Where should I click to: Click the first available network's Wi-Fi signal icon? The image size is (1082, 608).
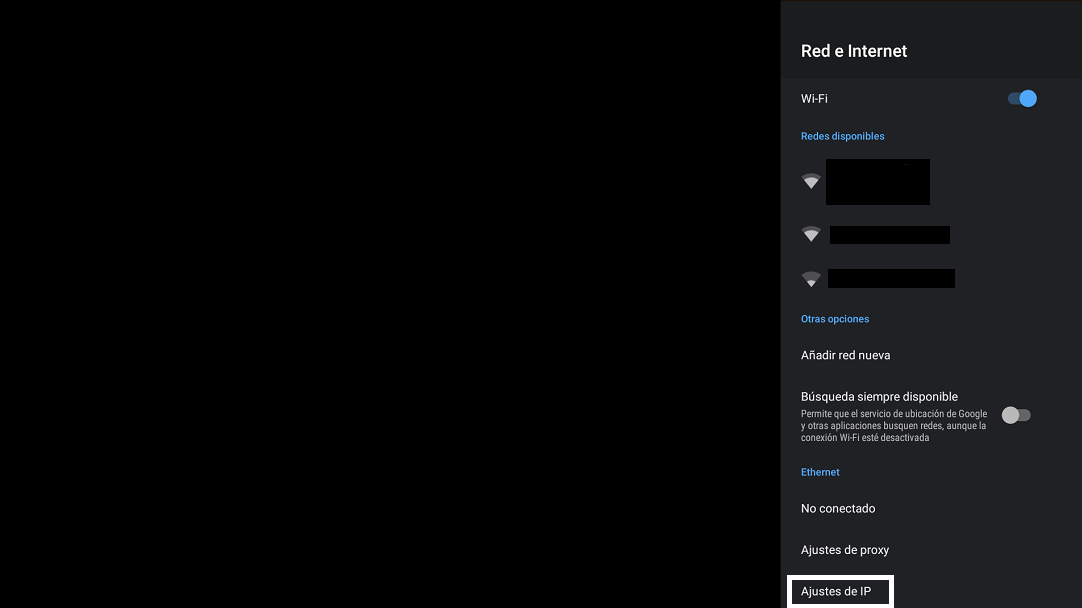coord(811,182)
